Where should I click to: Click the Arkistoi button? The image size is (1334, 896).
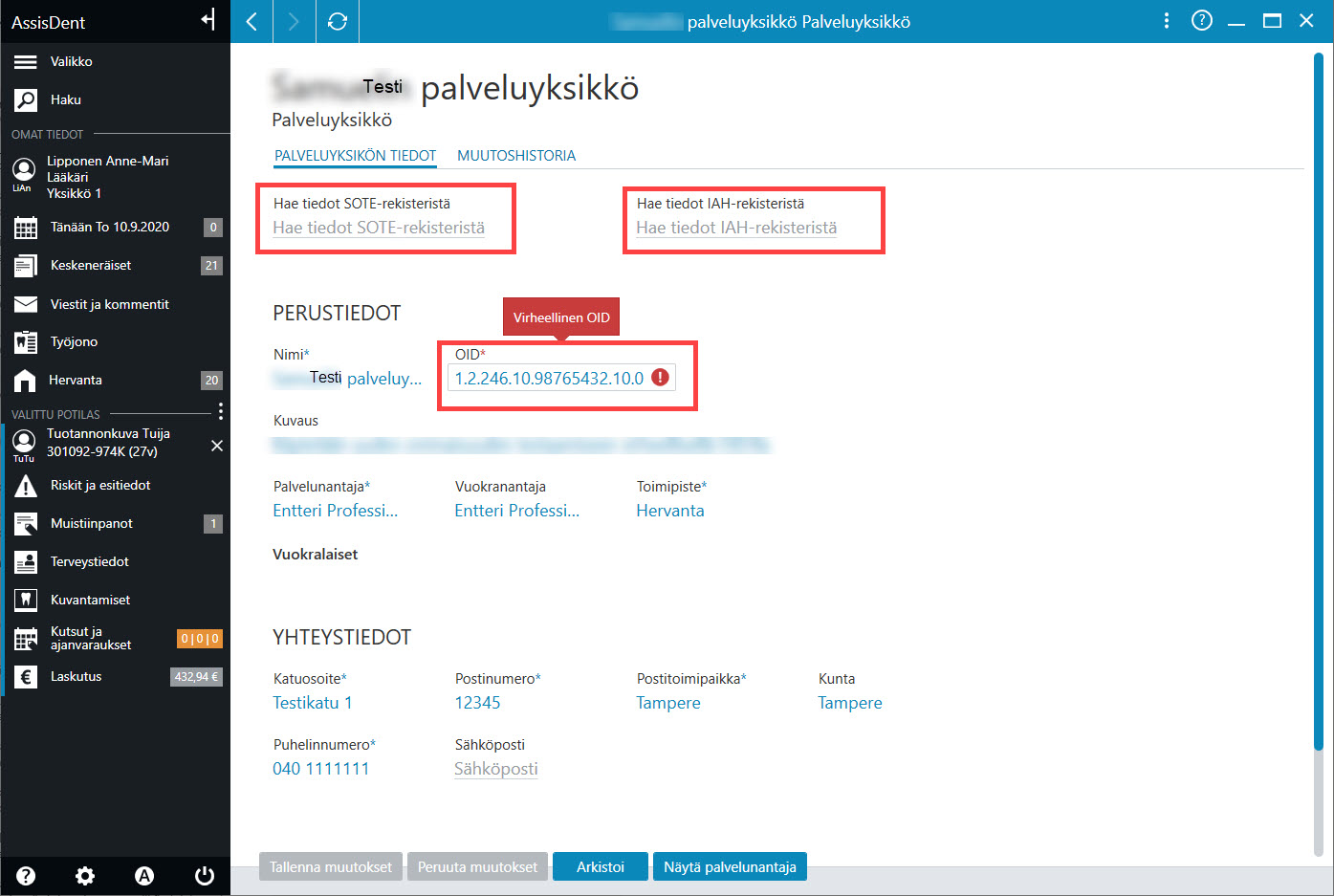point(601,866)
